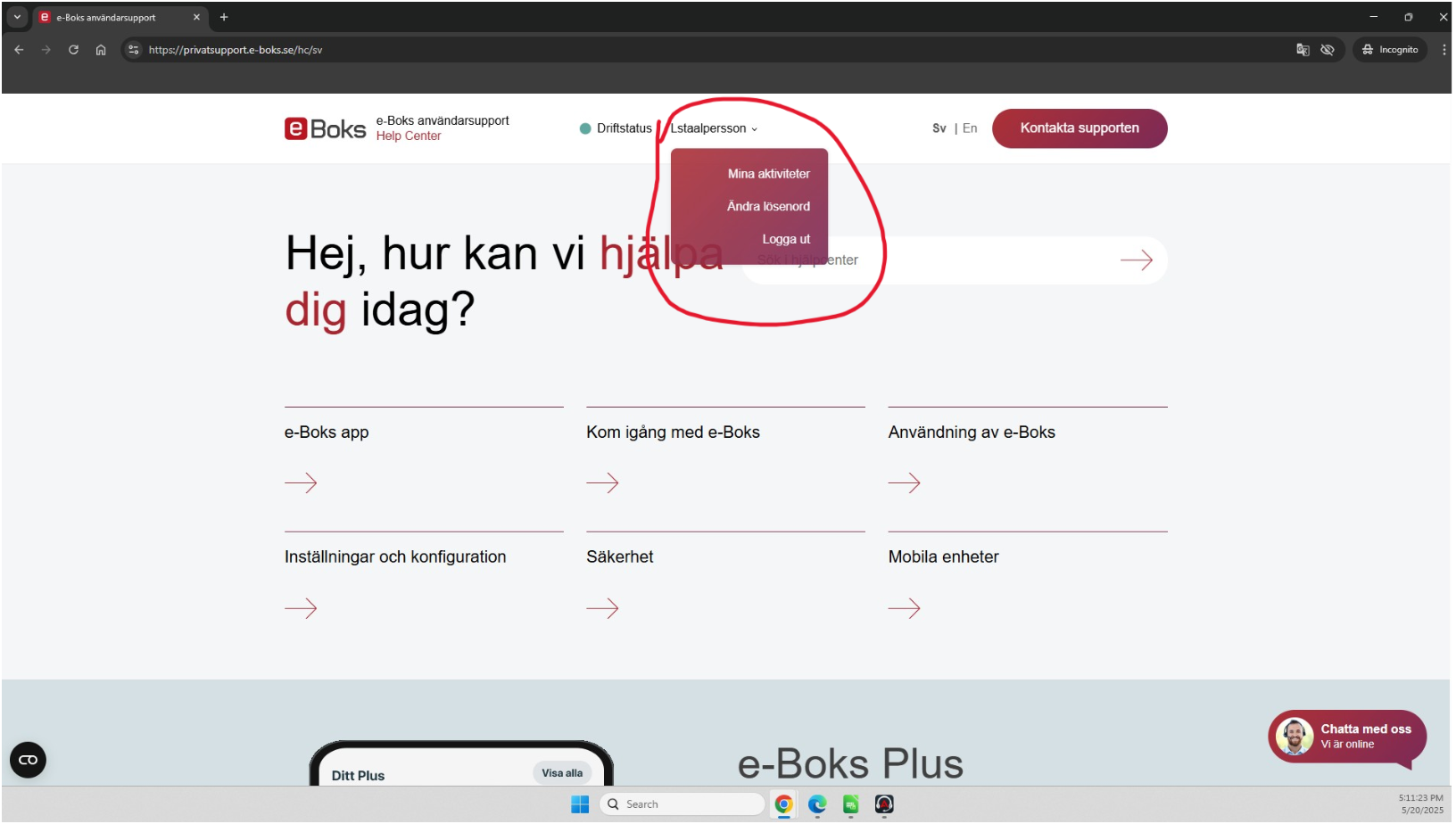This screenshot has width=1456, height=824.
Task: Open the dark headset app on taskbar
Action: 884,805
